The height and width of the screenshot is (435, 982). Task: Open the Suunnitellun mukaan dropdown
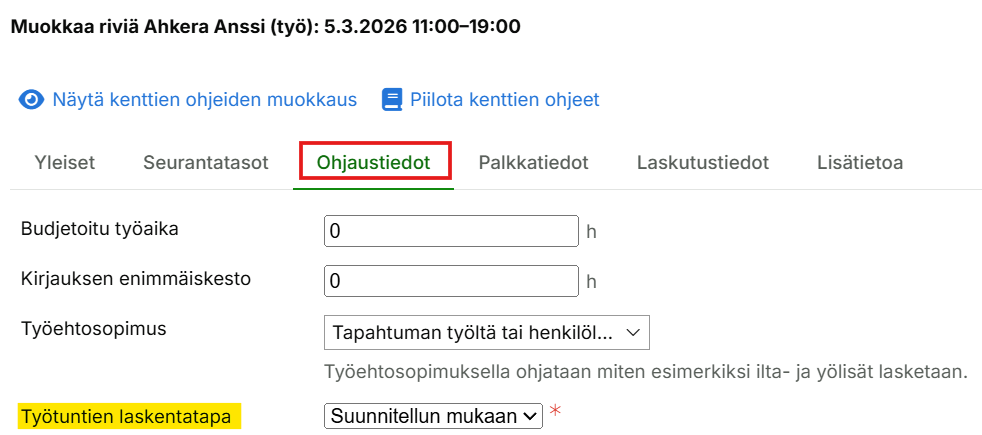(432, 416)
